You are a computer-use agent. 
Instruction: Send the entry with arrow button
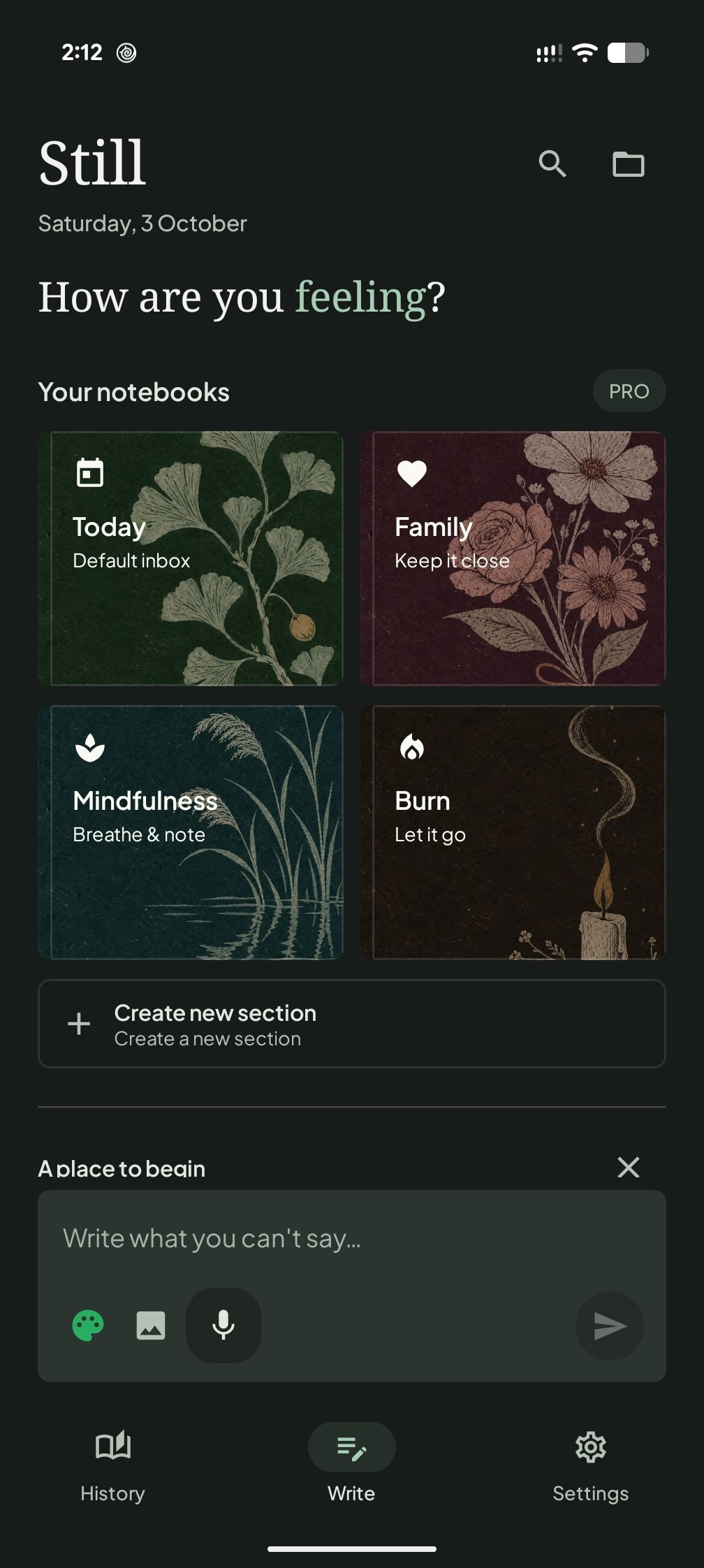tap(610, 1326)
